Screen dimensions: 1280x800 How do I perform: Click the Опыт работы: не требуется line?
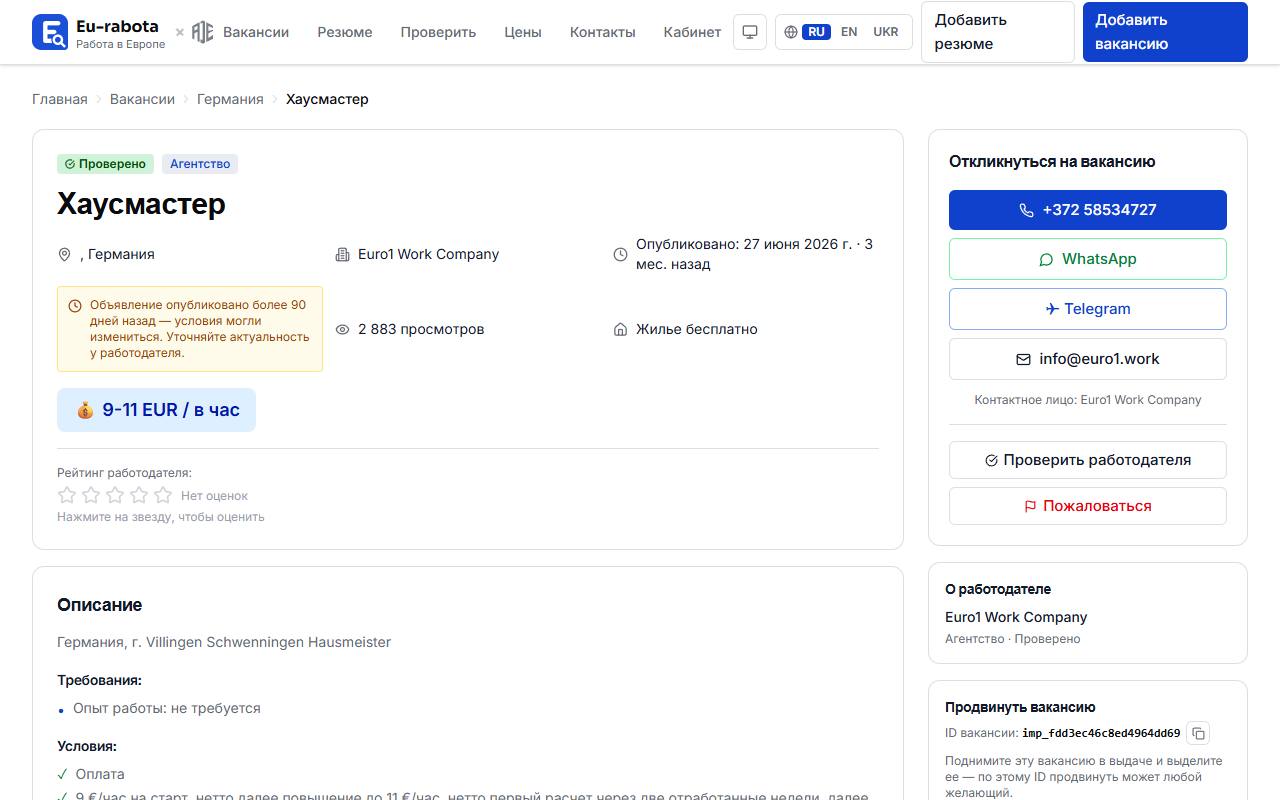pos(167,708)
